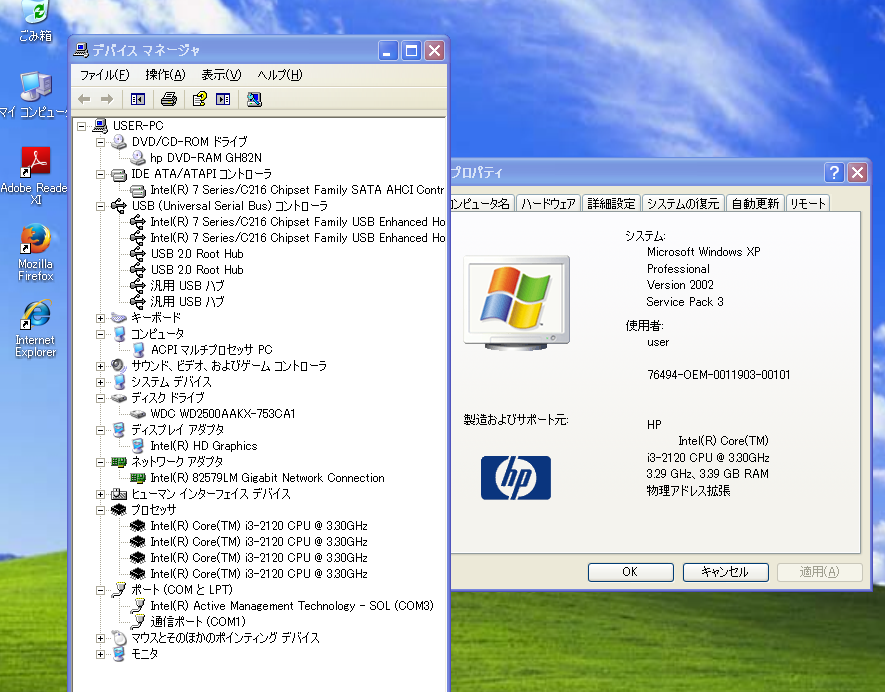This screenshot has height=692, width=885.
Task: Maximize the デバイス マネージャ window
Action: tap(411, 51)
